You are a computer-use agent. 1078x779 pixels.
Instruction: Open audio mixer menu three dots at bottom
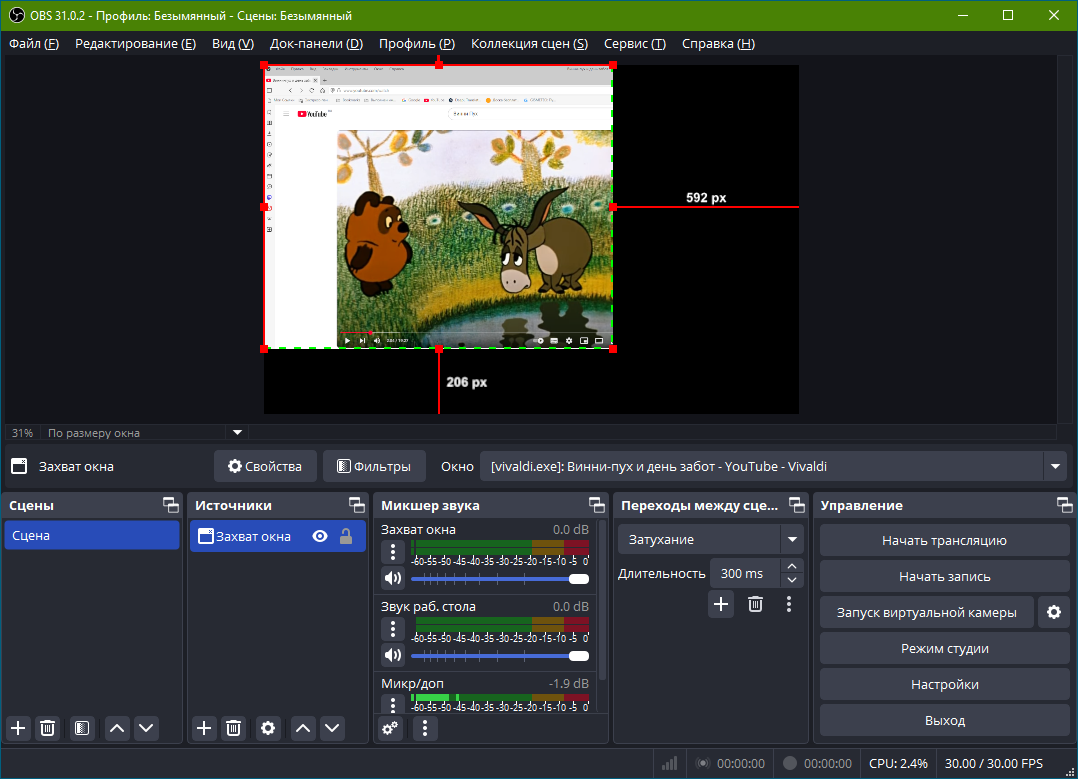point(425,728)
